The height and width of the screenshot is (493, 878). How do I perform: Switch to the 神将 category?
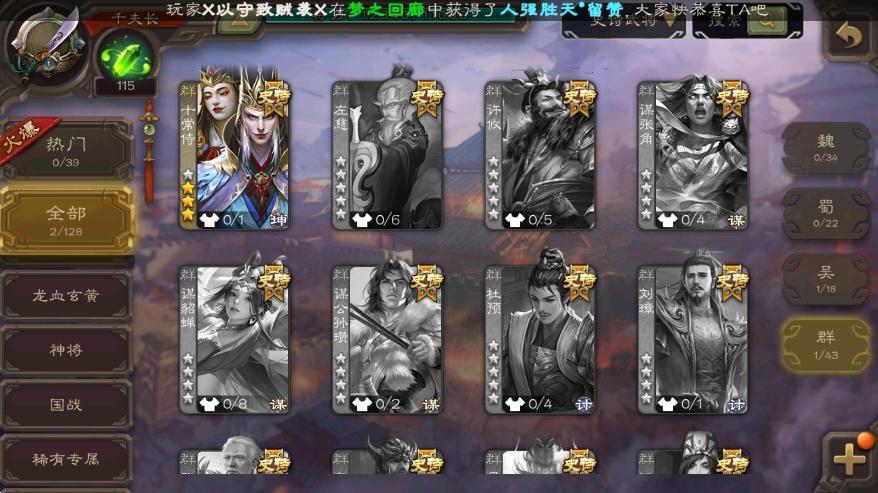67,351
